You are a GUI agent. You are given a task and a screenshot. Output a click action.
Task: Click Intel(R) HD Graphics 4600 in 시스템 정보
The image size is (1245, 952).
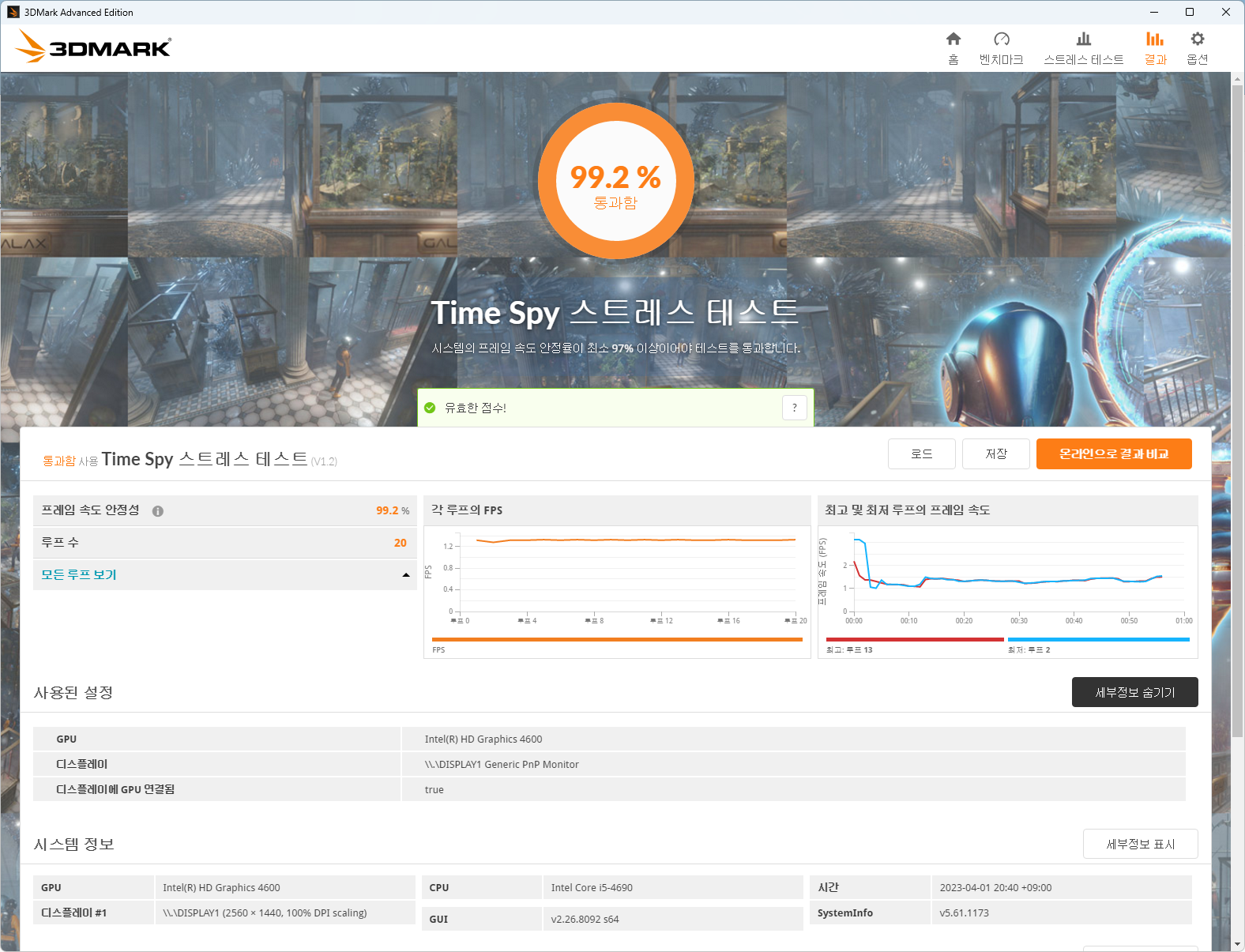pyautogui.click(x=221, y=888)
